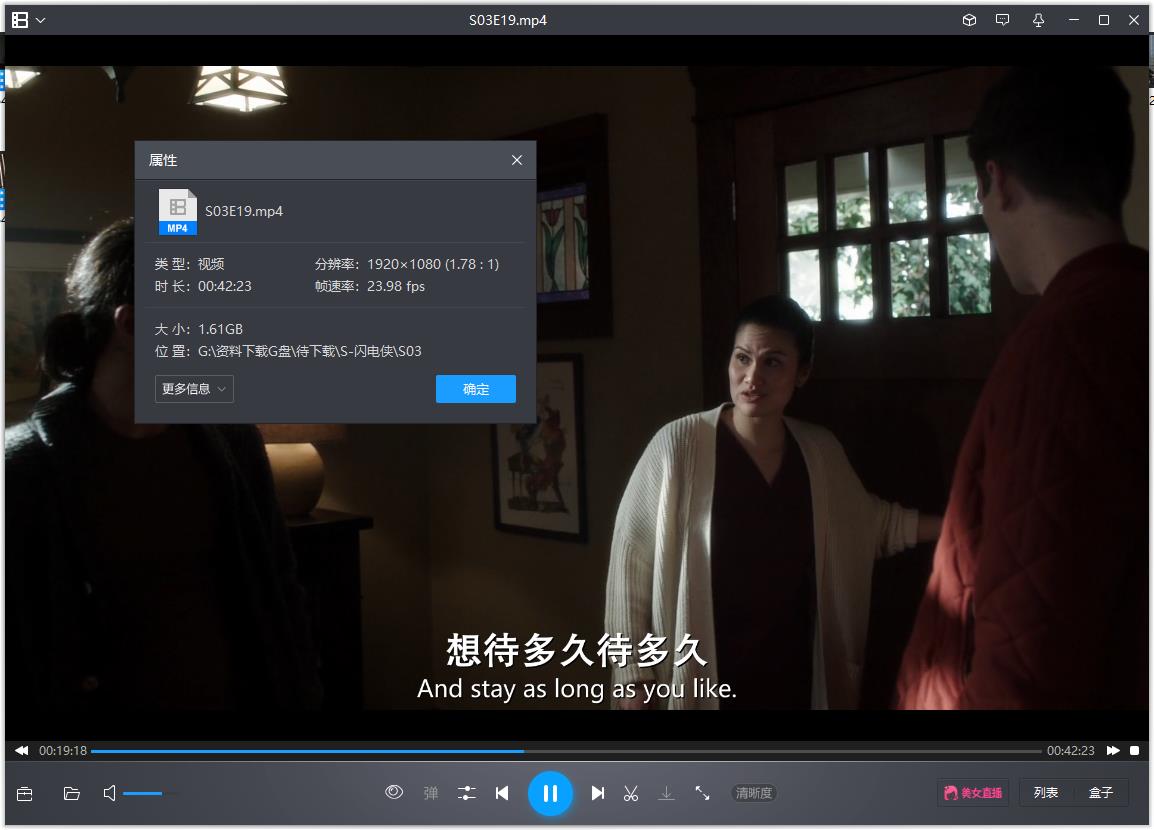Click the 3D box icon in title bar

[x=969, y=21]
